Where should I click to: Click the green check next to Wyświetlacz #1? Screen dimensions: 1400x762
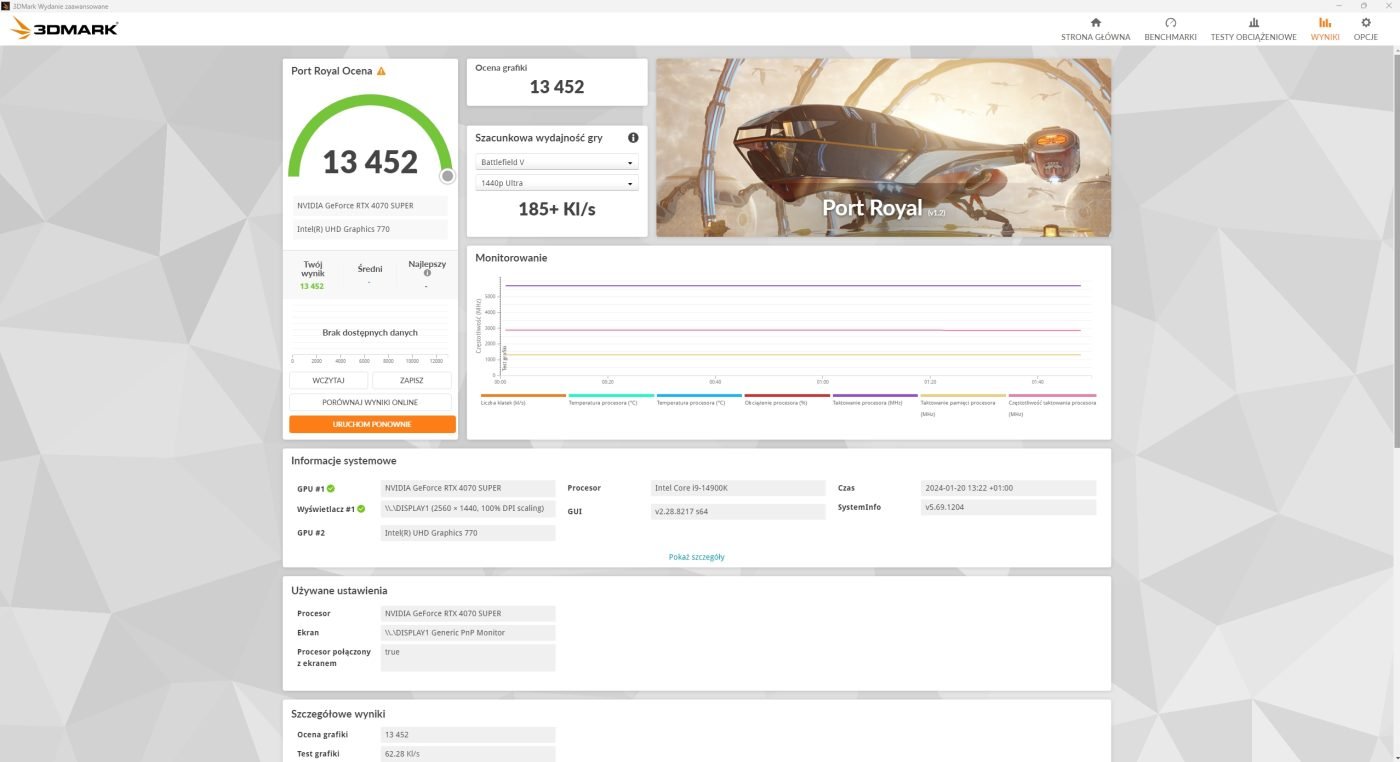point(362,509)
